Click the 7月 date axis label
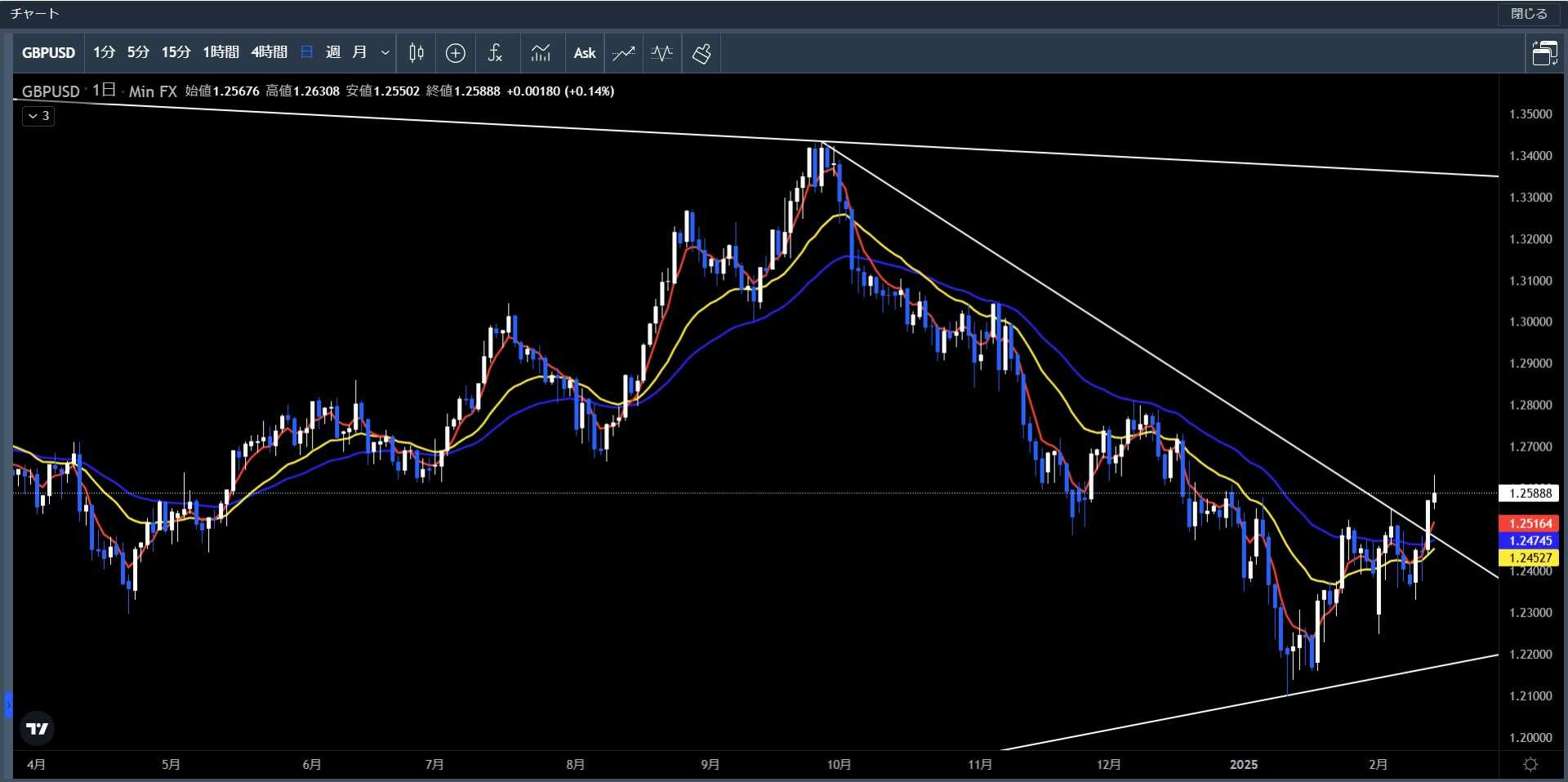Image resolution: width=1568 pixels, height=782 pixels. coord(434,764)
